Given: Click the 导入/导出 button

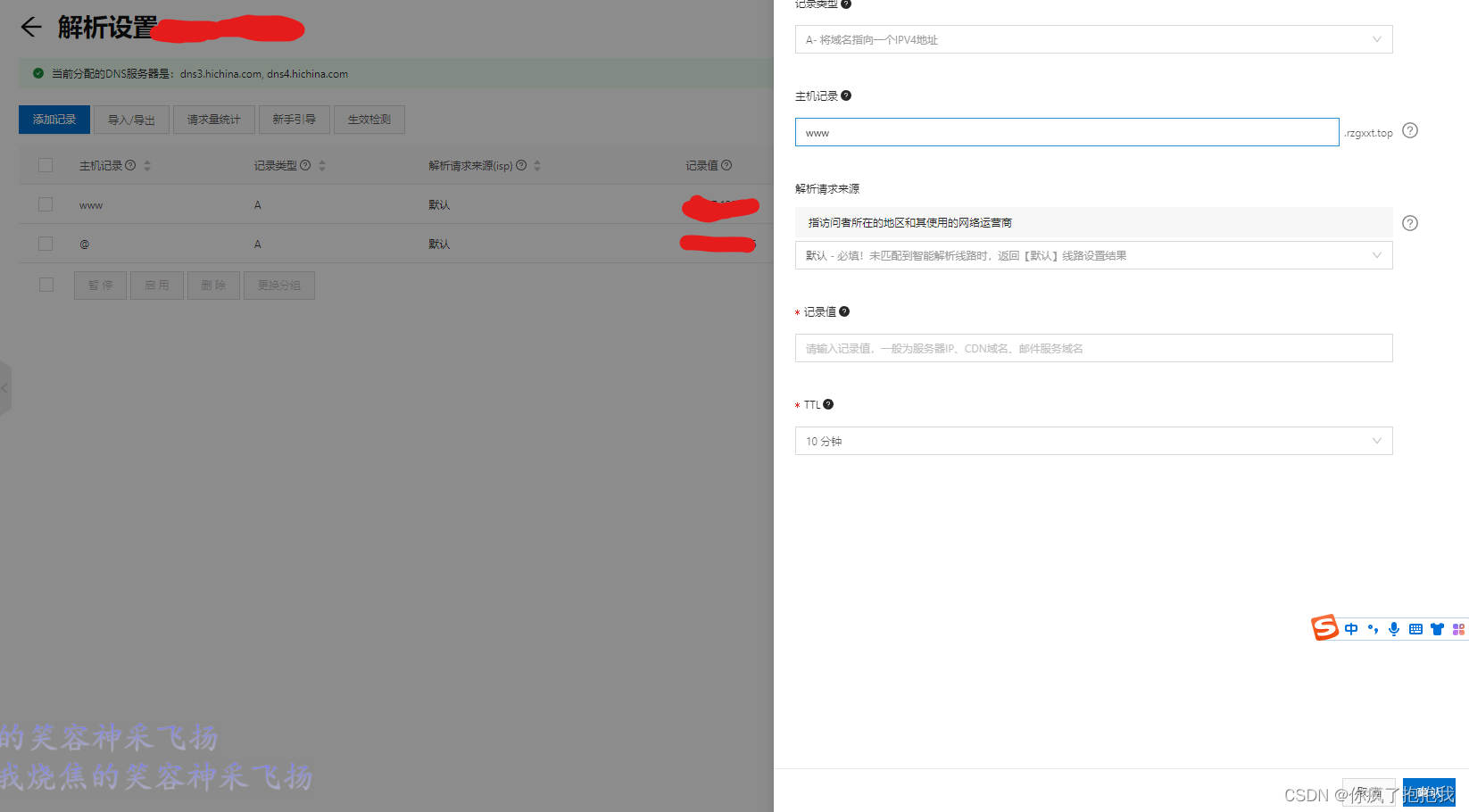Looking at the screenshot, I should 131,120.
